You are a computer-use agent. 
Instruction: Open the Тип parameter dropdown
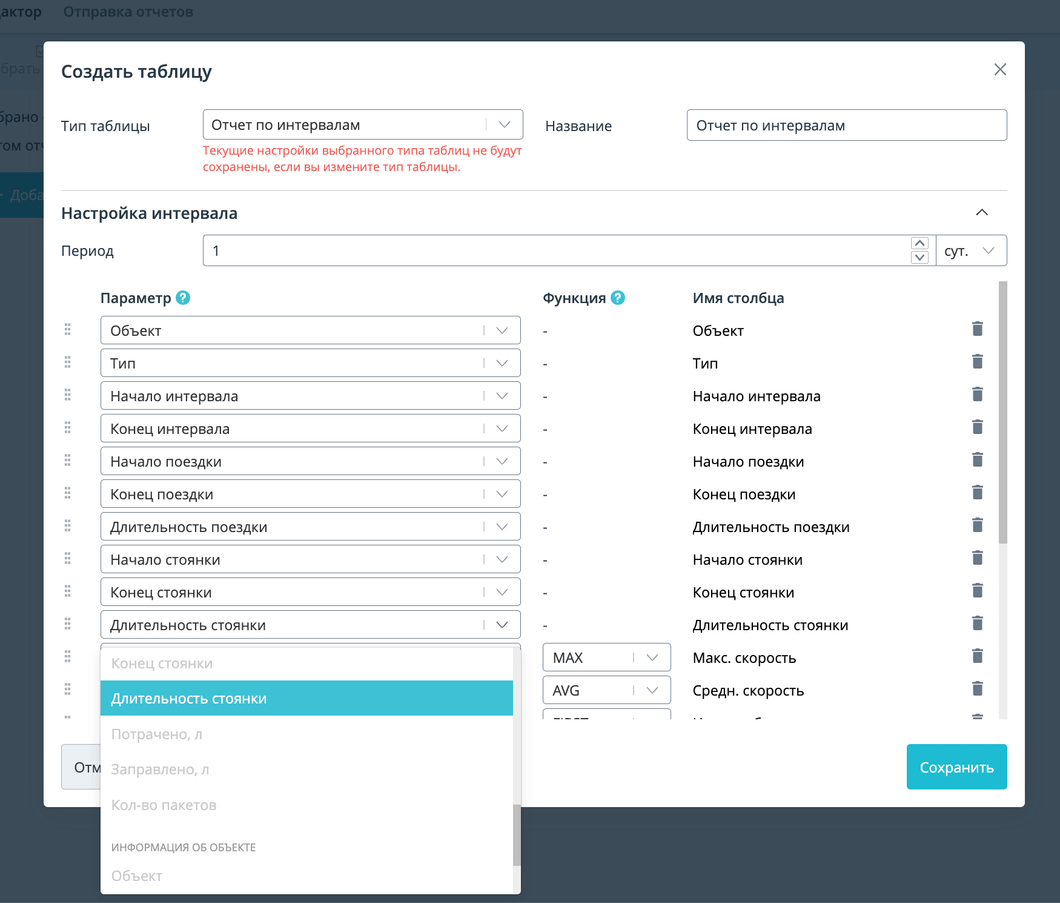[x=310, y=363]
